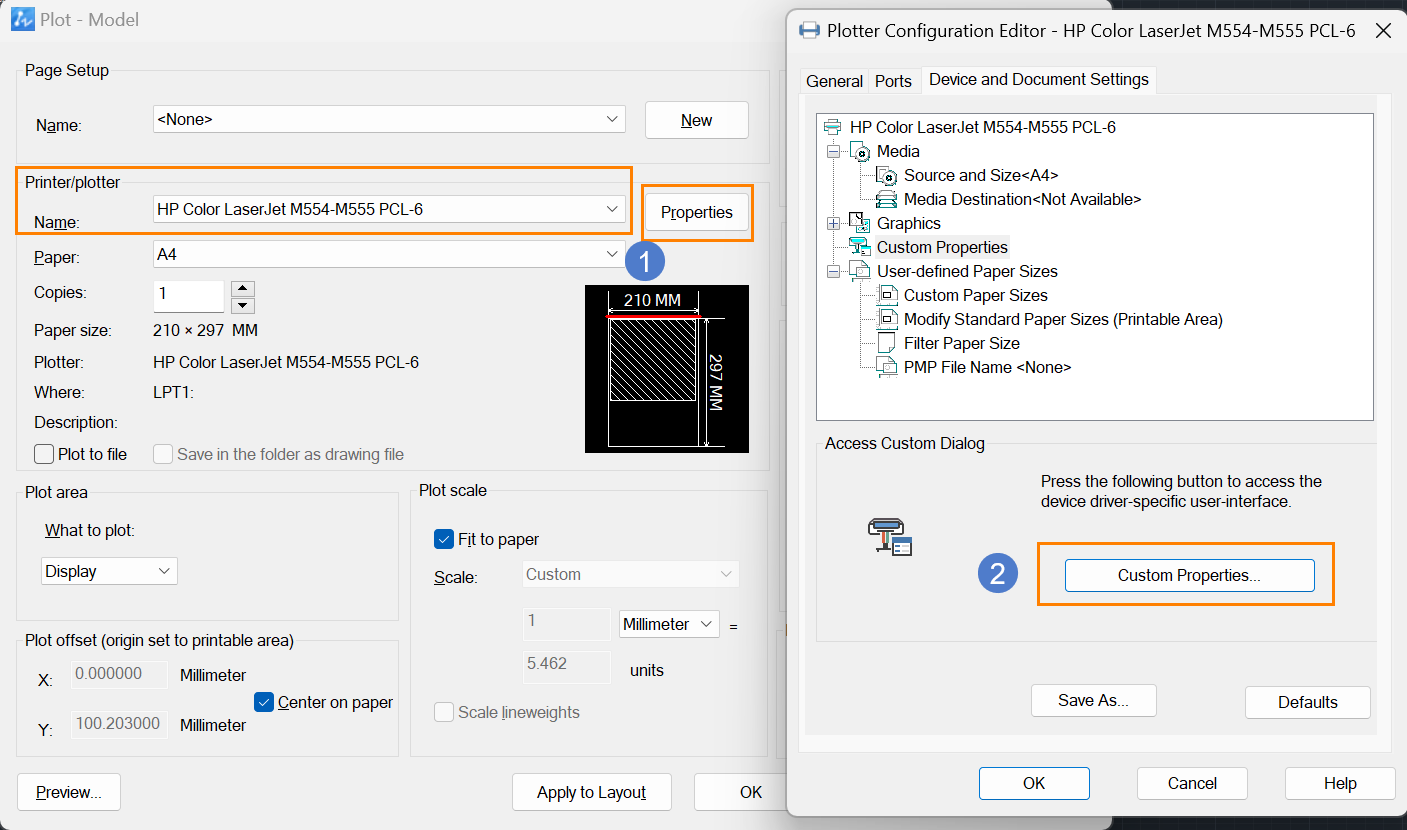Collapse the Media tree node
The width and height of the screenshot is (1407, 830).
[833, 151]
